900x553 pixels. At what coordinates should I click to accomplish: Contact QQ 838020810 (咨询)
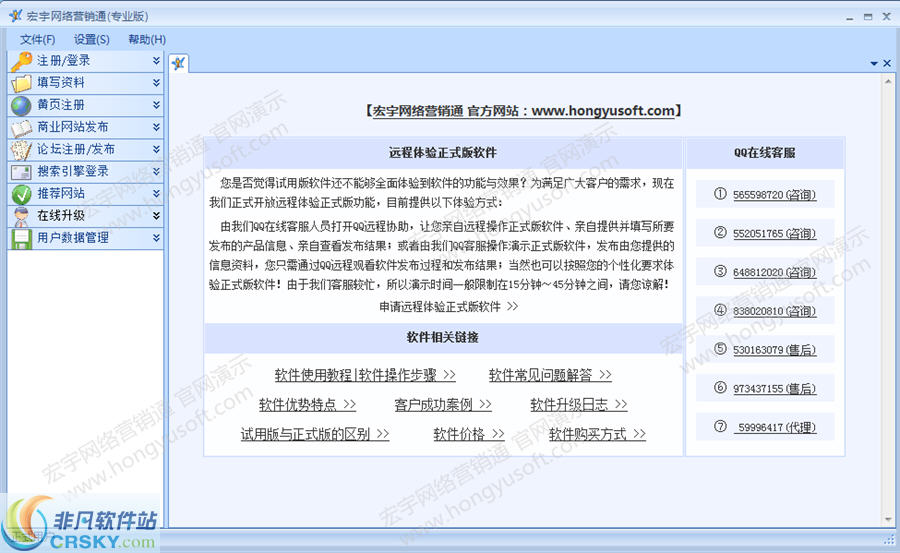pos(774,311)
